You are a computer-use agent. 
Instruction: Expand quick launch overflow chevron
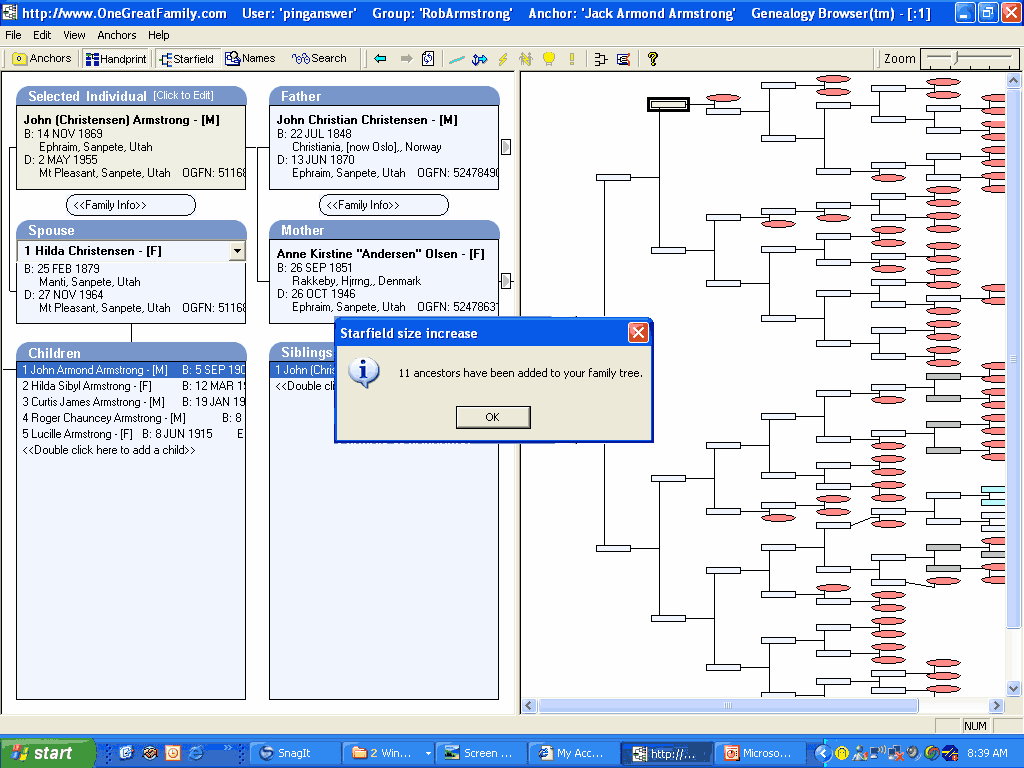click(227, 748)
